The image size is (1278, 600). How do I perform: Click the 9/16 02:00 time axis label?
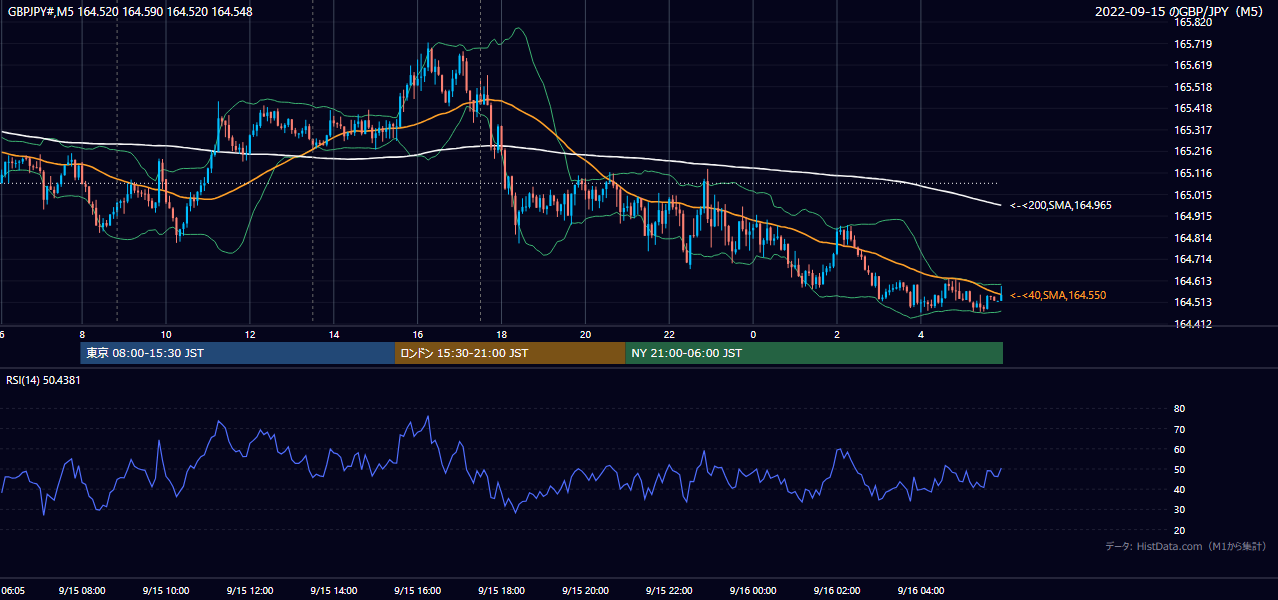coord(838,590)
